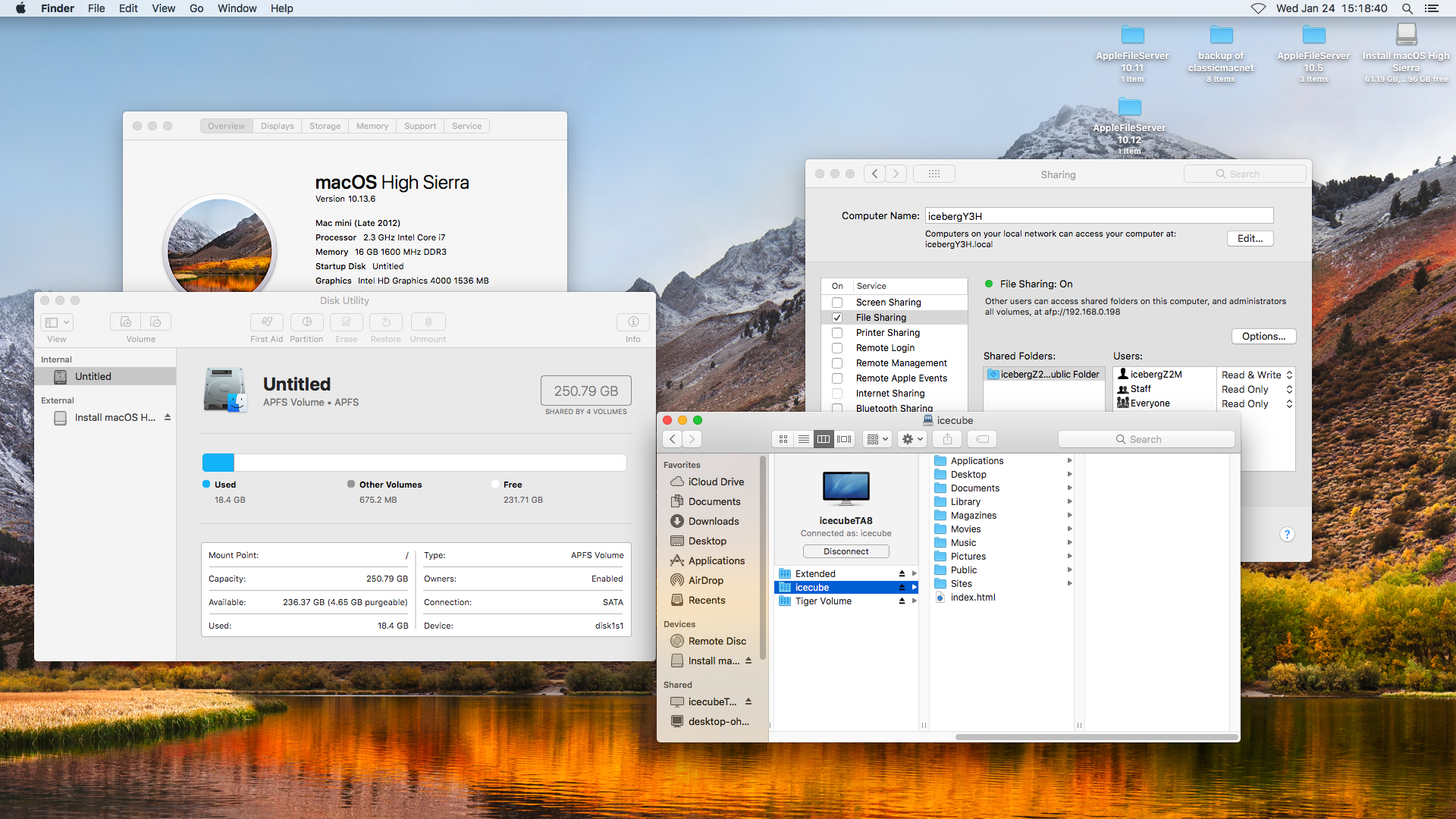Switch to Storage tab in About This Mac

click(x=325, y=126)
